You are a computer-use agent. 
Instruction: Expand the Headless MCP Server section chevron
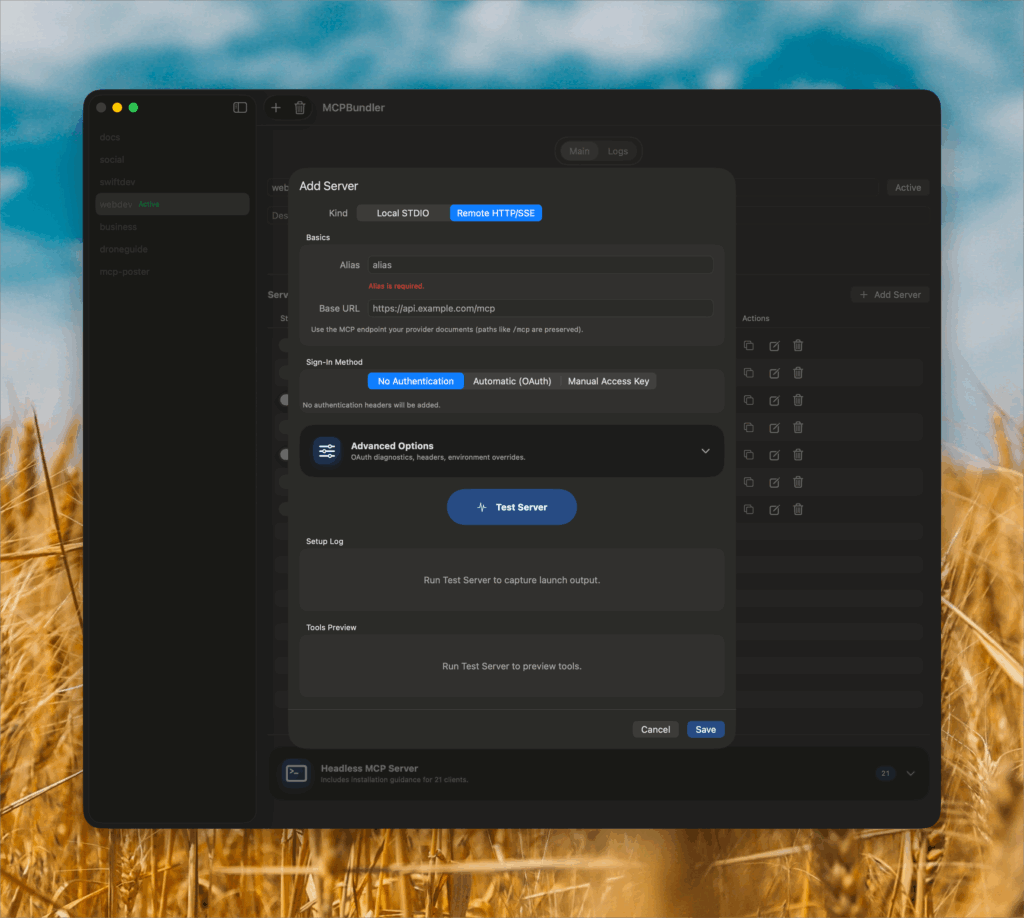(910, 773)
